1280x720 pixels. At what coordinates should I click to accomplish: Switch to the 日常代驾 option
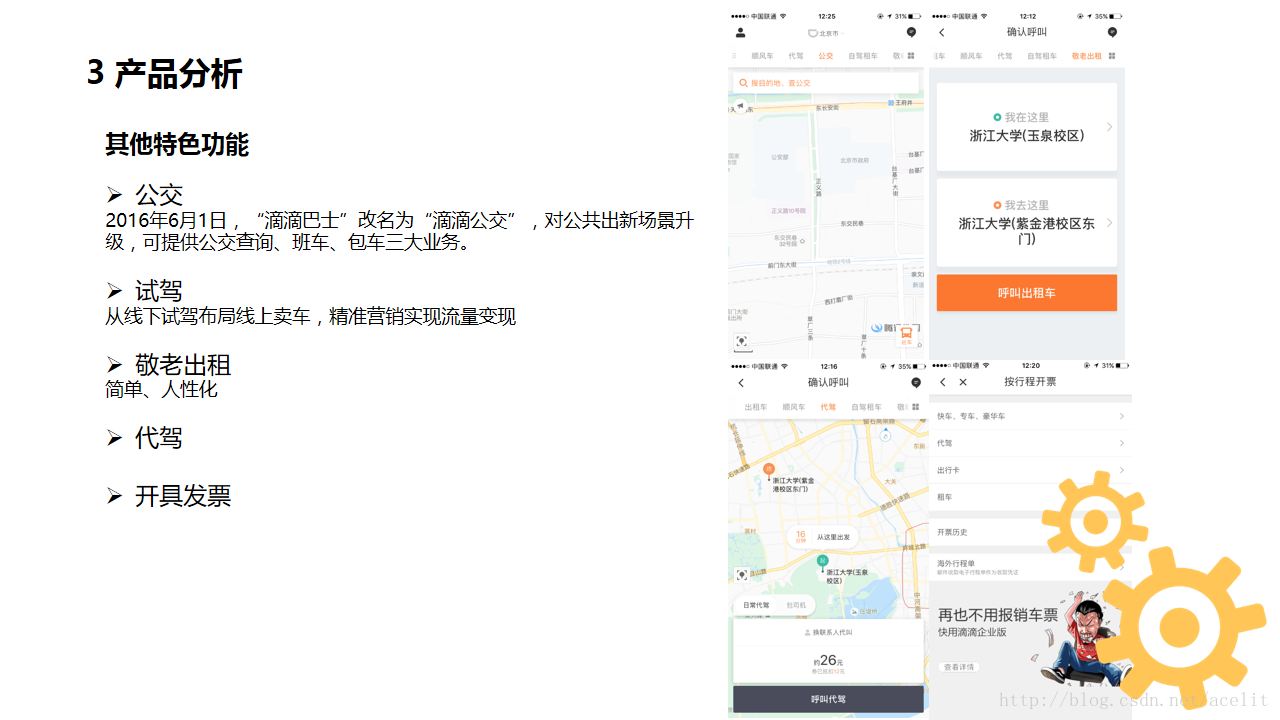756,606
